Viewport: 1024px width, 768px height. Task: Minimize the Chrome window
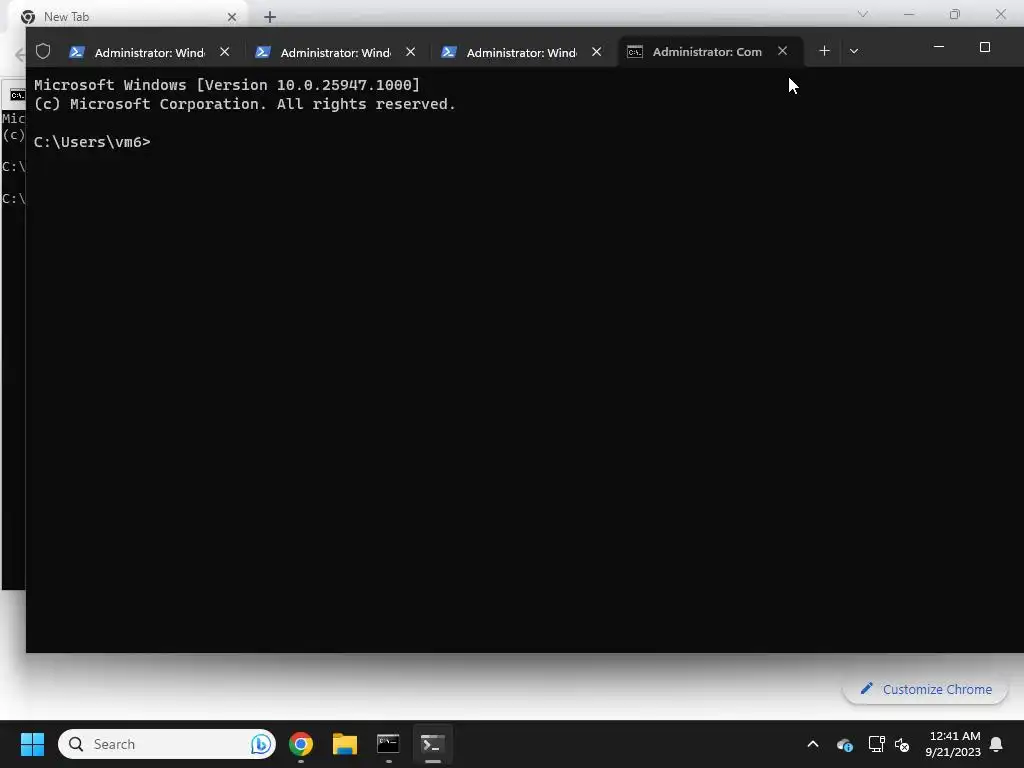click(x=909, y=14)
